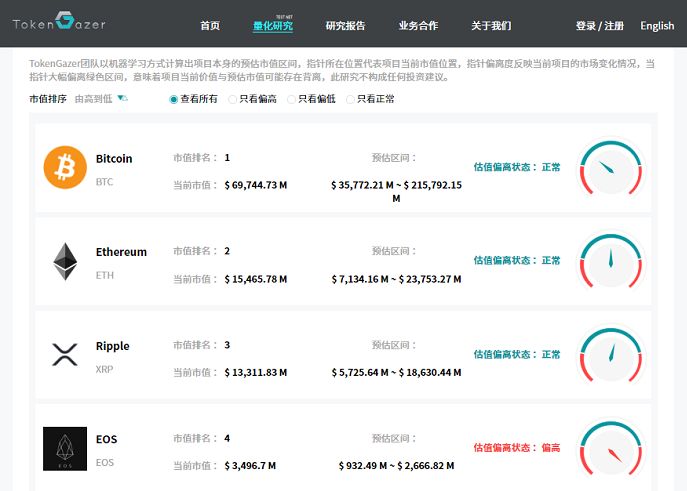Select 只看偏高 radio button

[233, 99]
